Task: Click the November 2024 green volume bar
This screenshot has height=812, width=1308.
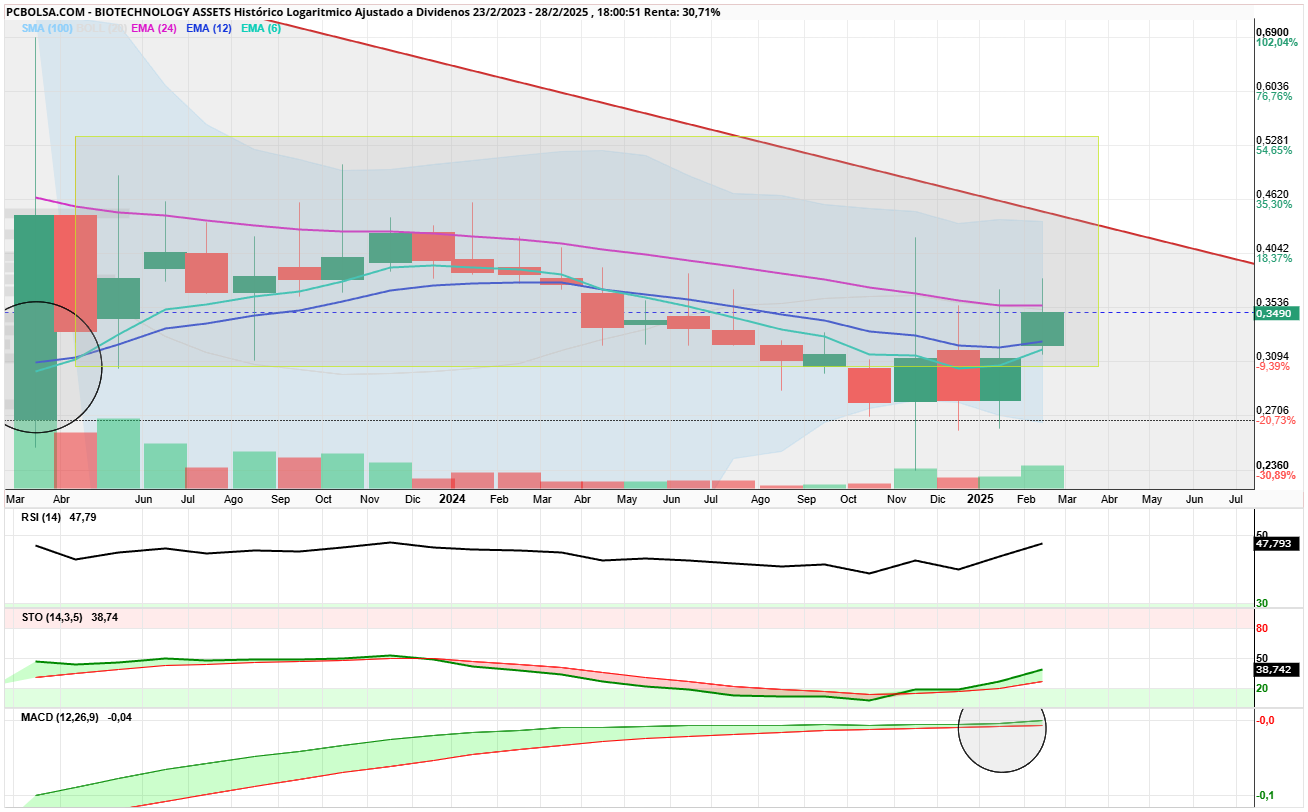Action: point(915,478)
